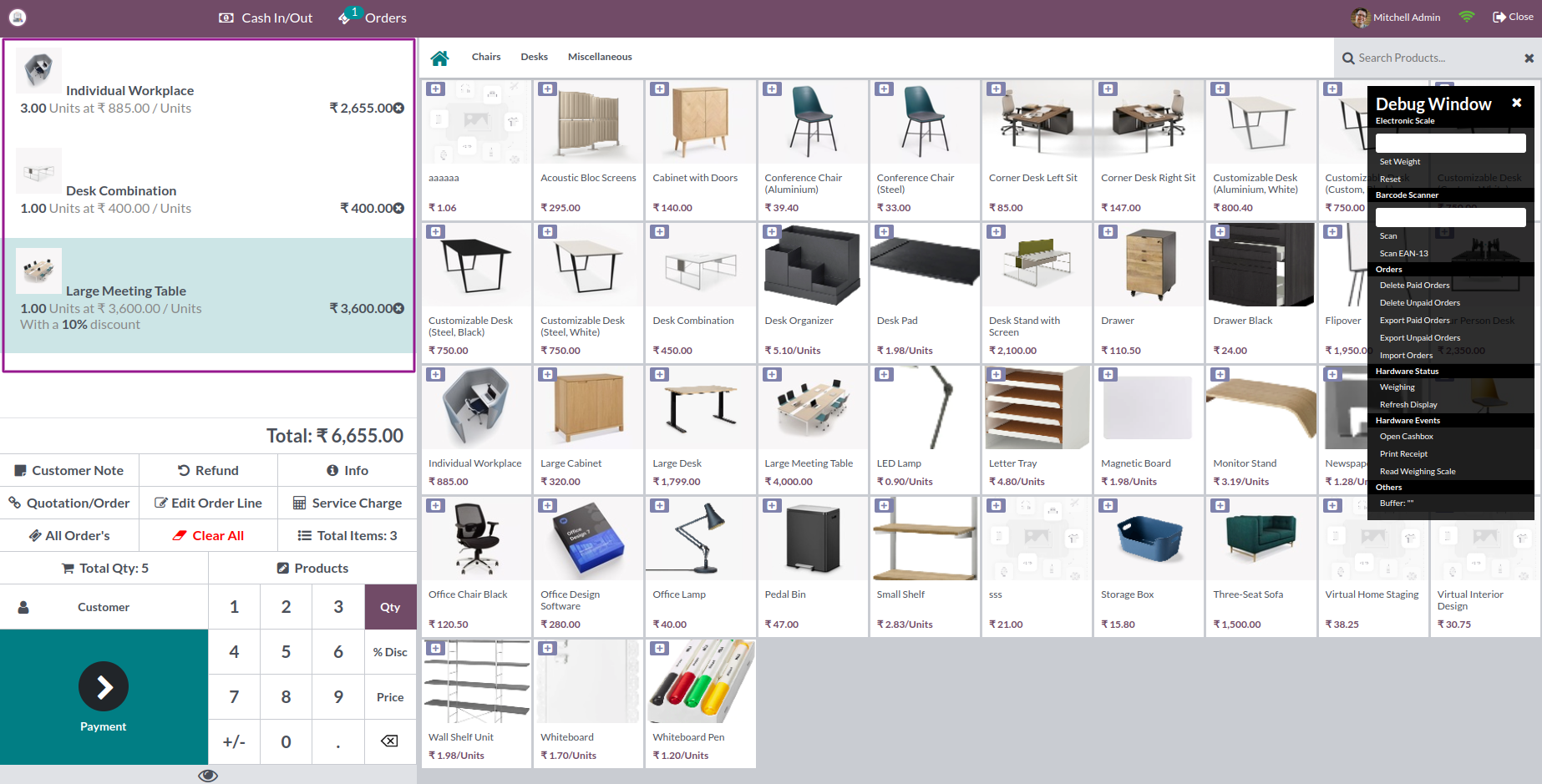Screen dimensions: 1542x784
Task: Click the home category icon above the products
Action: (440, 57)
